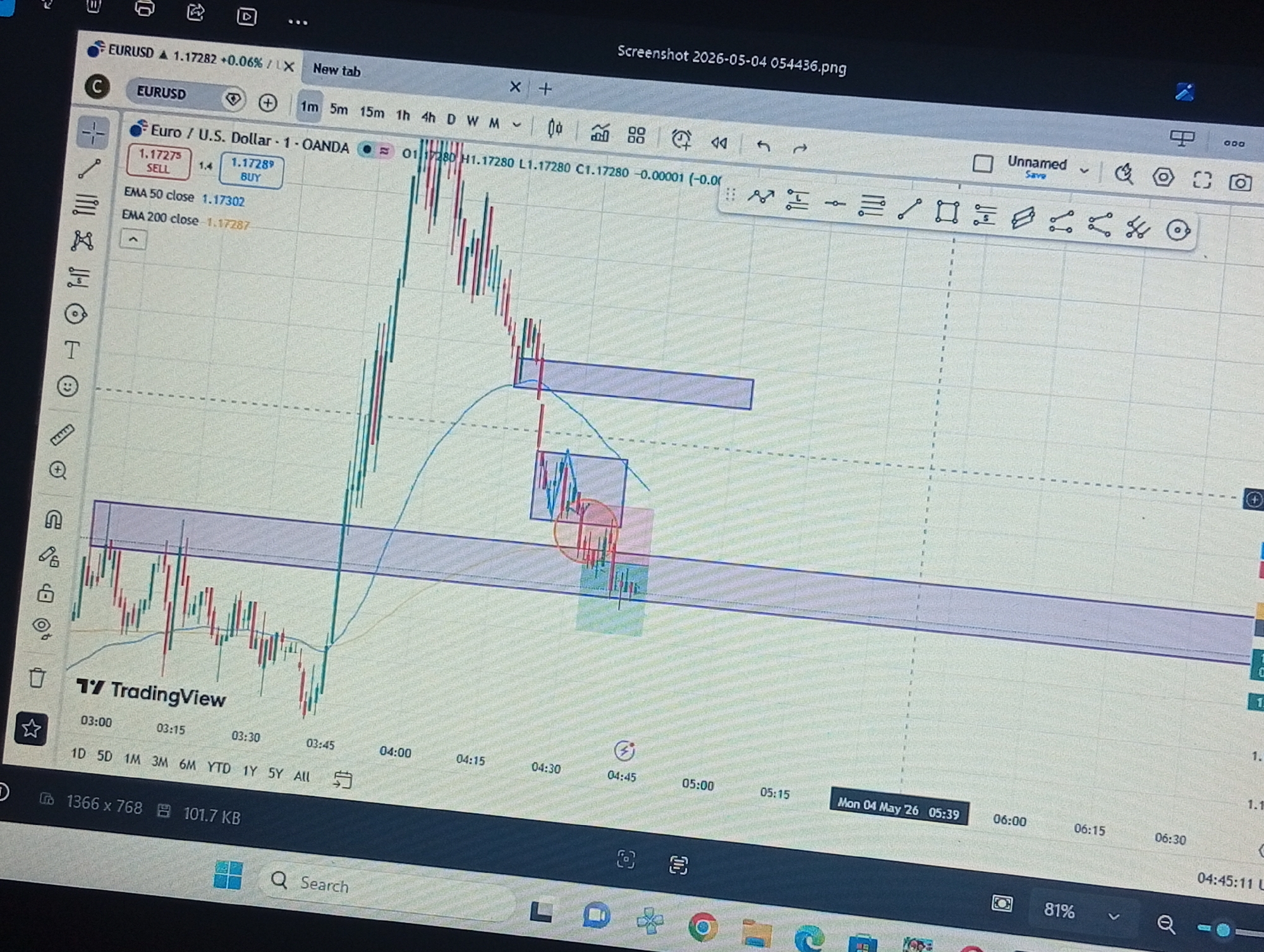The image size is (1264, 952).
Task: Select the trend line drawing tool
Action: (x=89, y=169)
